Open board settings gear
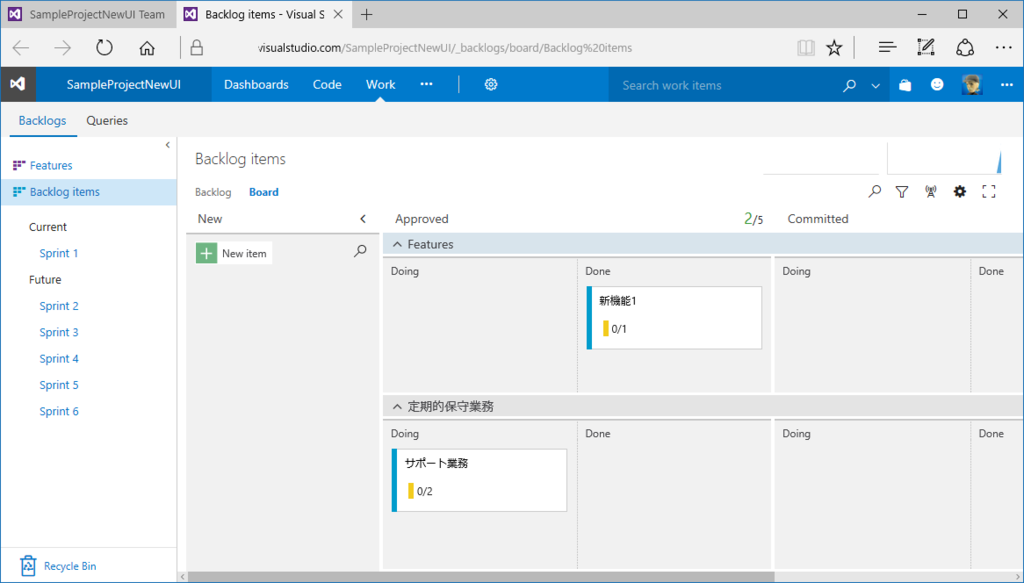This screenshot has width=1024, height=583. pyautogui.click(x=959, y=191)
